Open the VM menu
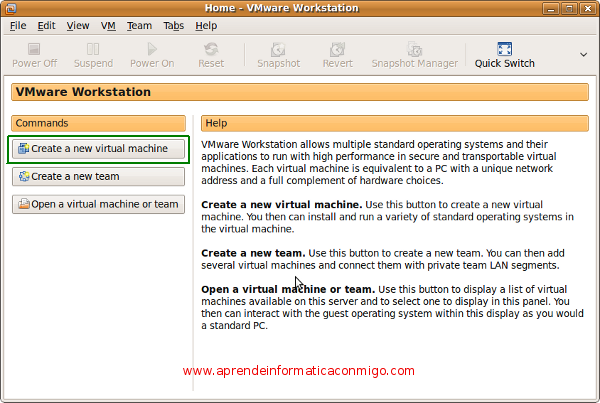600x403 pixels. 108,26
